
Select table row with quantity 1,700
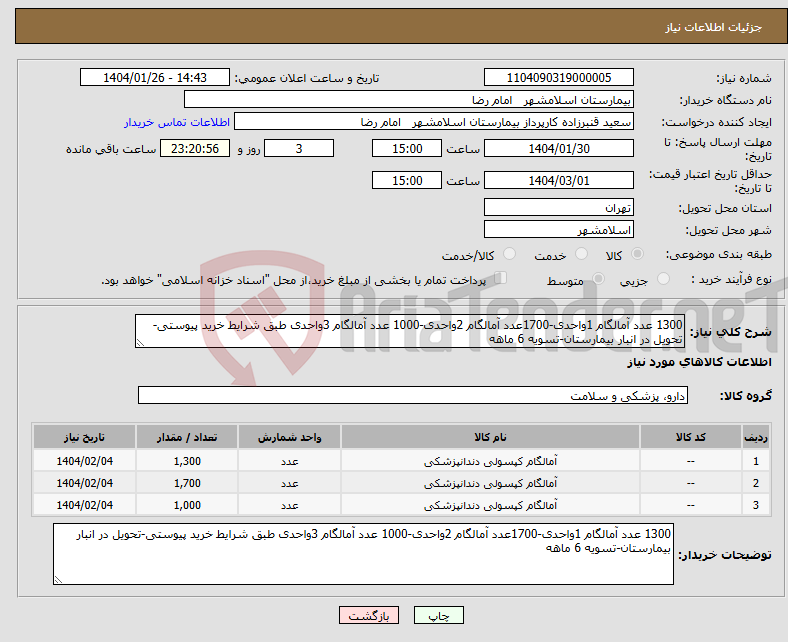[400, 483]
